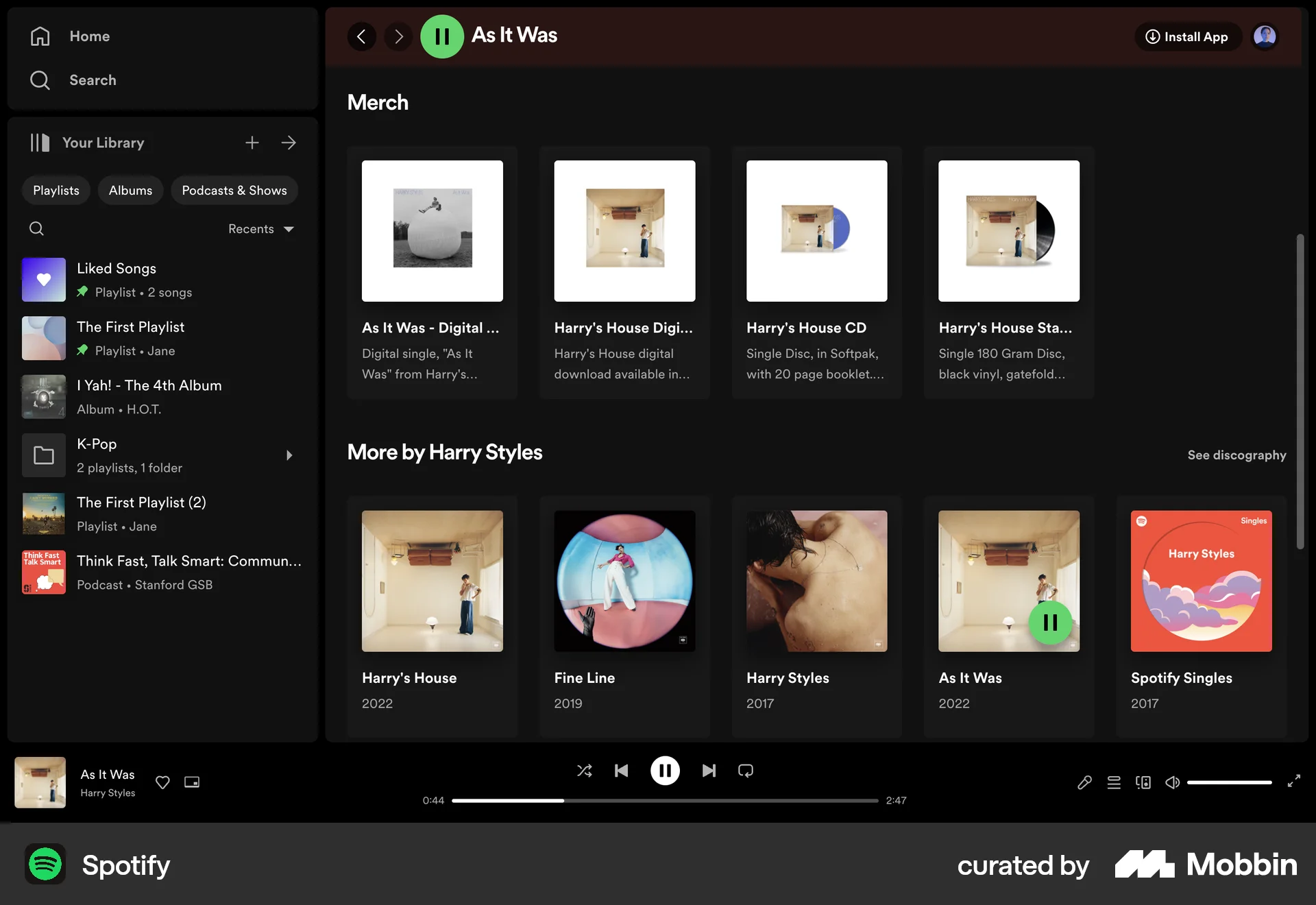Open the play queue
The height and width of the screenshot is (905, 1316).
[x=1114, y=782]
